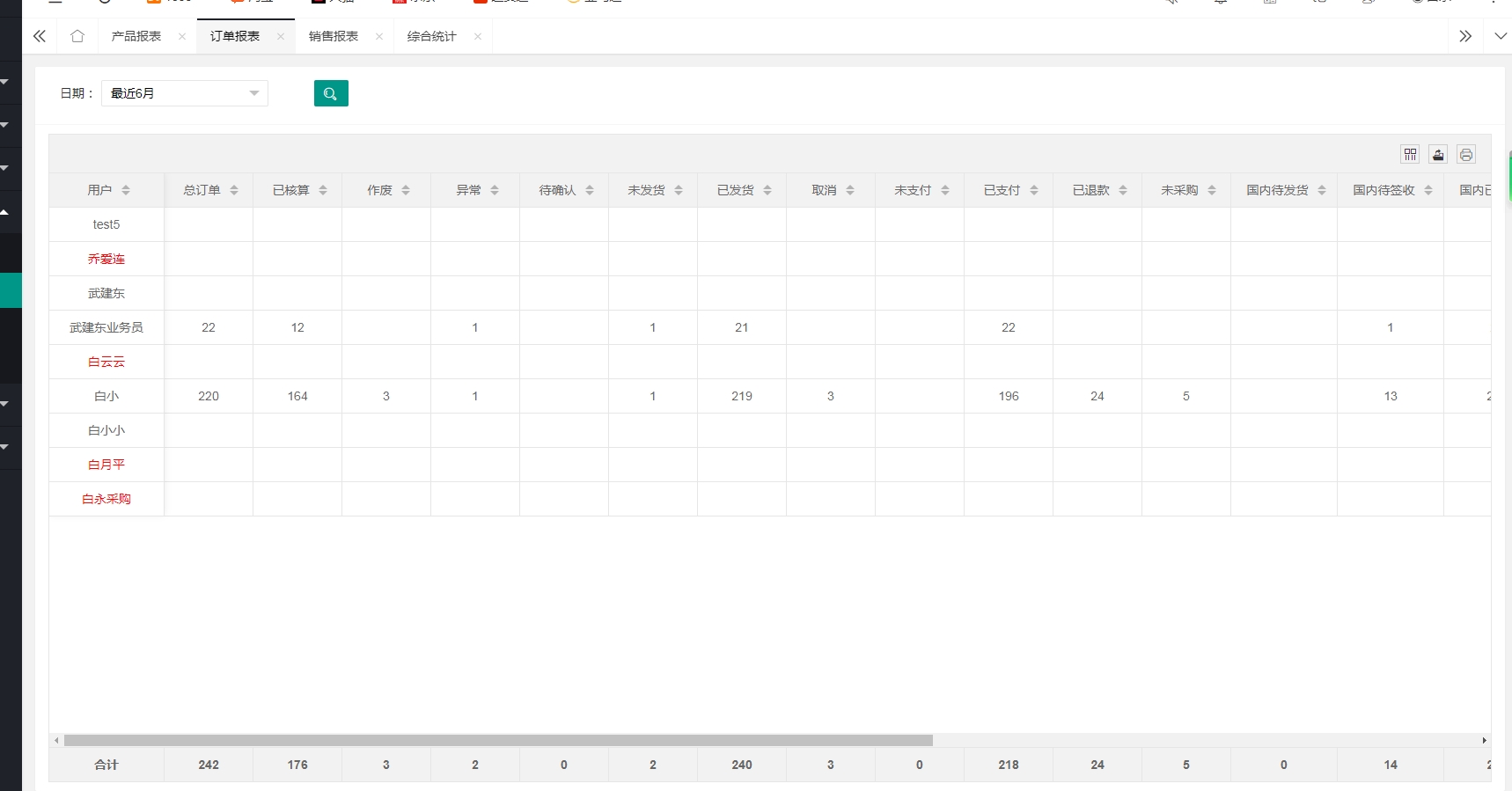Viewport: 1512px width, 791px height.
Task: Click the horizontal table scrollbar thumb
Action: coord(498,740)
